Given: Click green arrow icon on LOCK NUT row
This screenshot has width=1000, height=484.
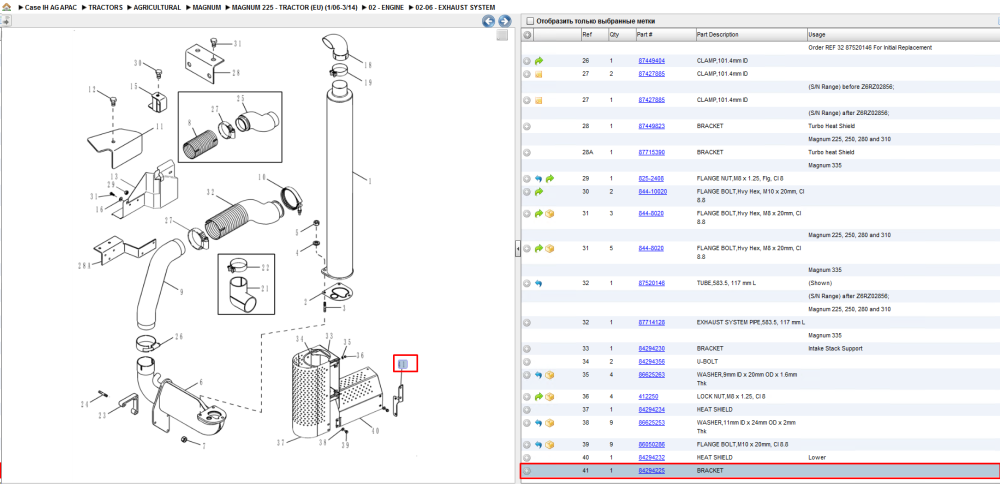Looking at the screenshot, I should click(539, 397).
